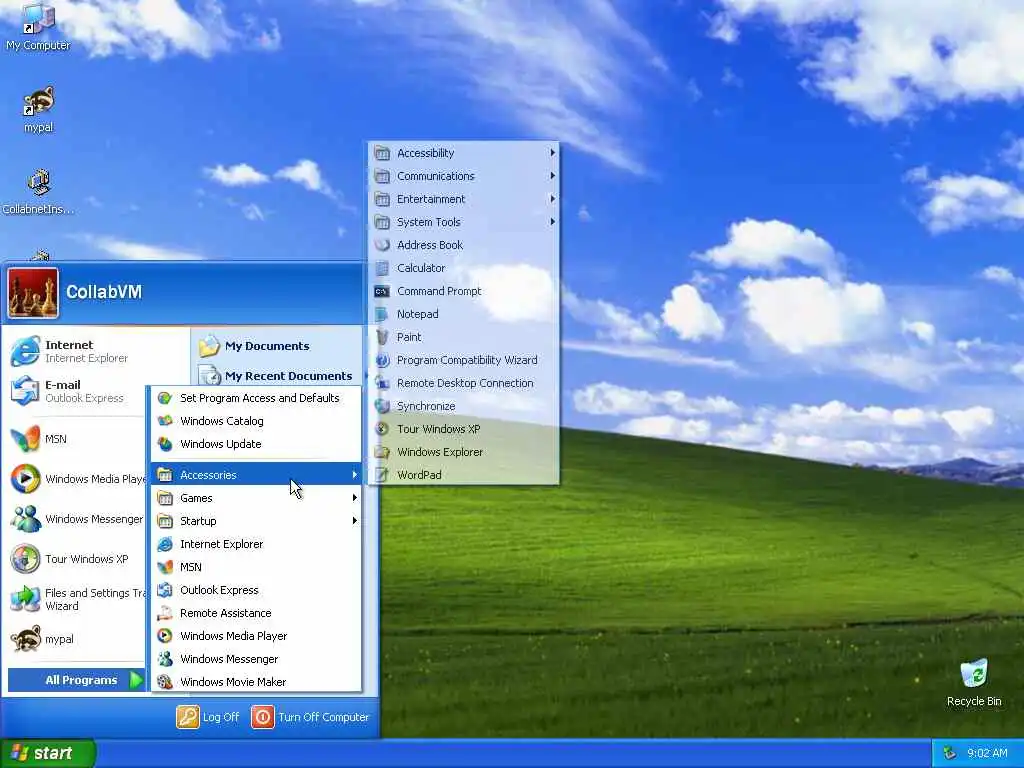Open Notepad in the Accessories list
Image resolution: width=1024 pixels, height=768 pixels.
(x=464, y=314)
